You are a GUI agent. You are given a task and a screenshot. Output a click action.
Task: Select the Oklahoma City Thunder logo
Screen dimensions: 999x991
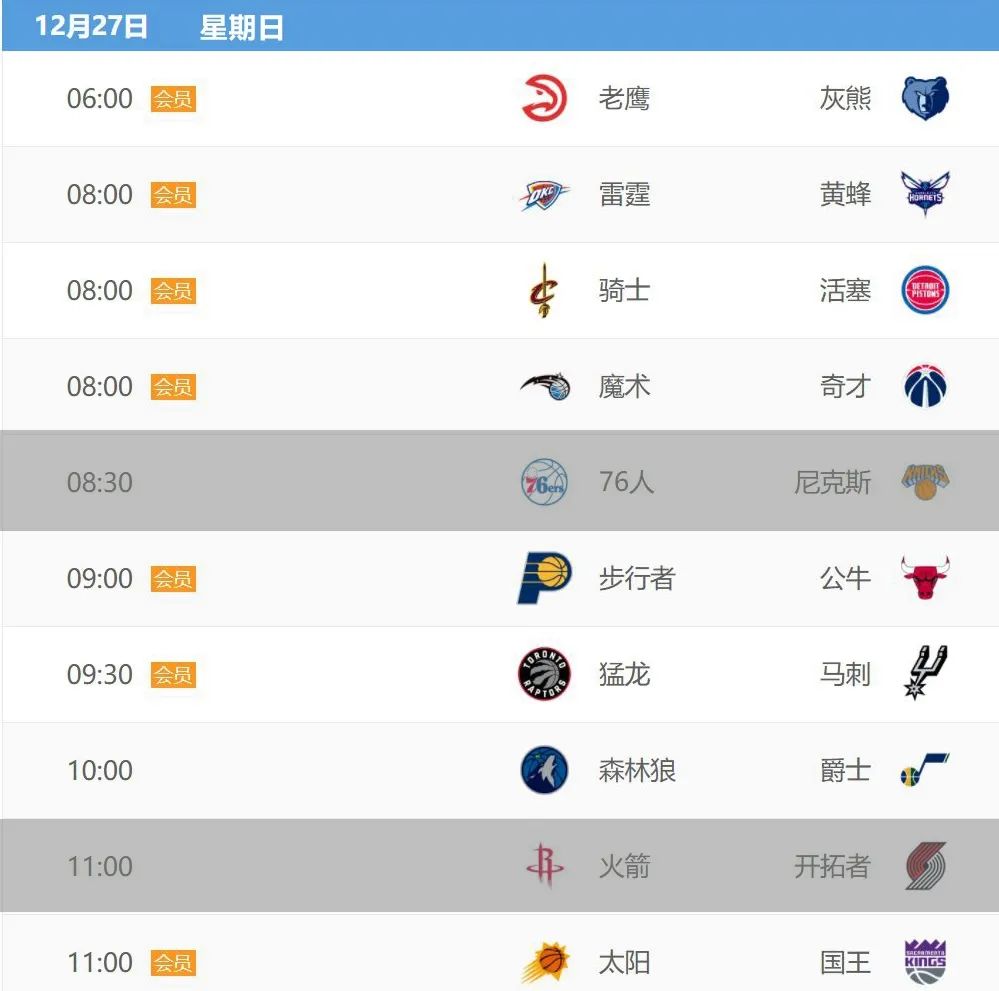point(545,195)
